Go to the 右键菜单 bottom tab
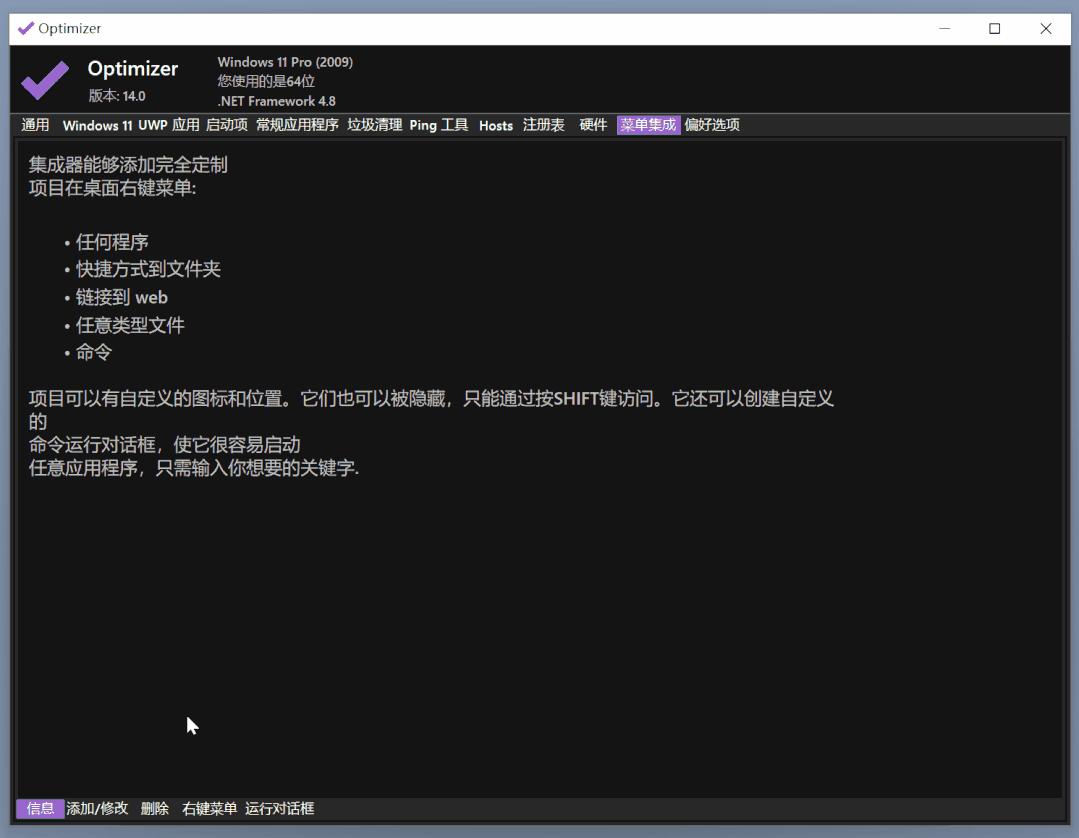This screenshot has width=1079, height=838. point(209,808)
